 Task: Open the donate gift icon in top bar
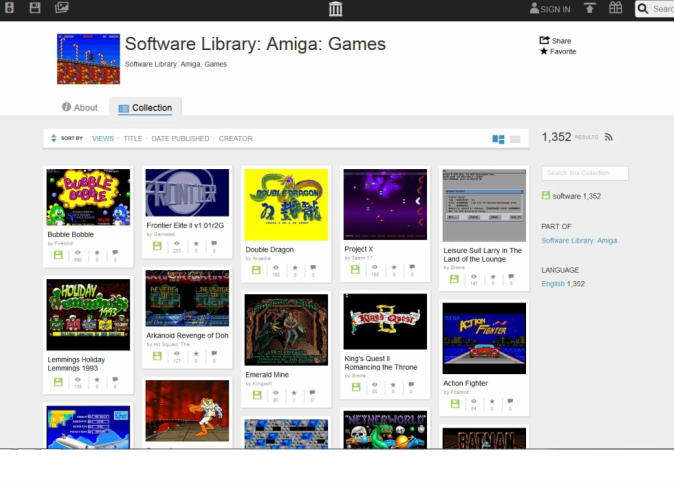tap(615, 9)
